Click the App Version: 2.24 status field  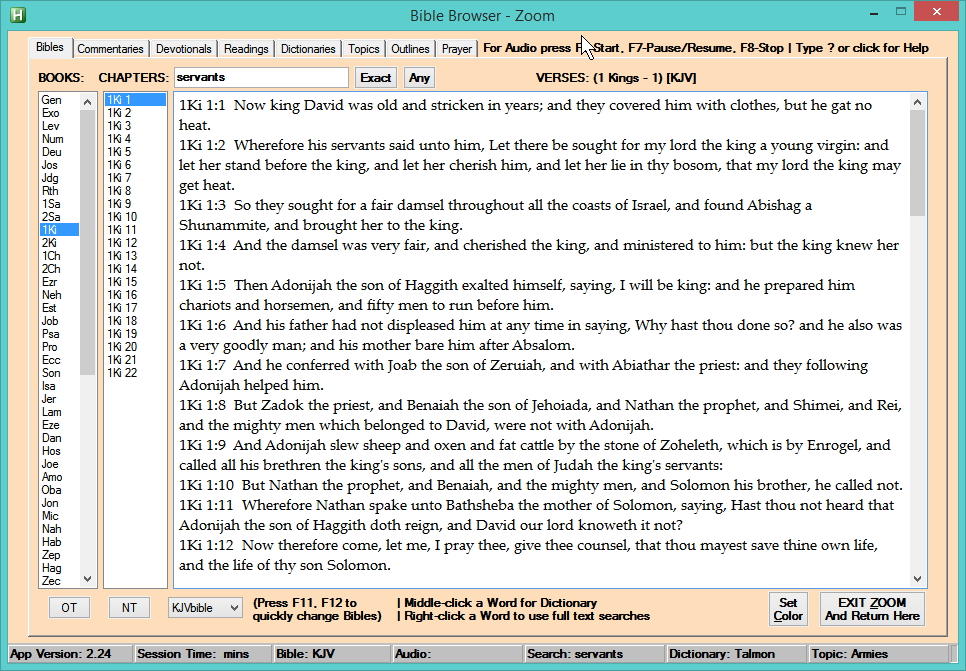click(x=70, y=654)
